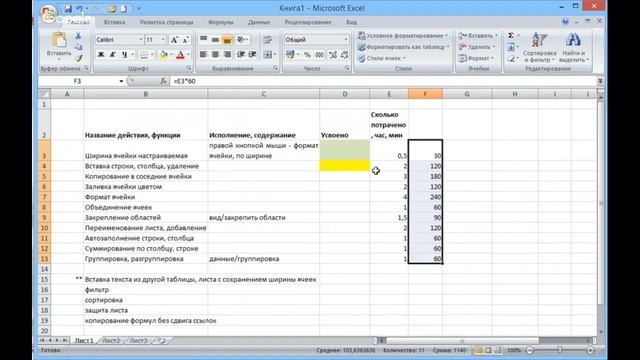Apply percent style format

tap(307, 54)
